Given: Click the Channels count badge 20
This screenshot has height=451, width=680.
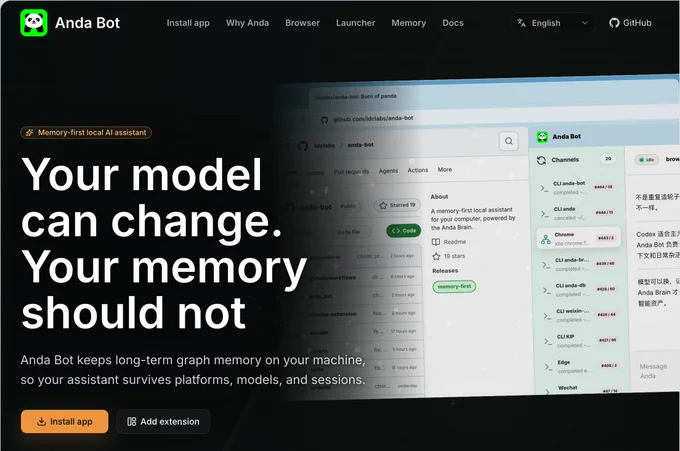Looking at the screenshot, I should (x=608, y=159).
